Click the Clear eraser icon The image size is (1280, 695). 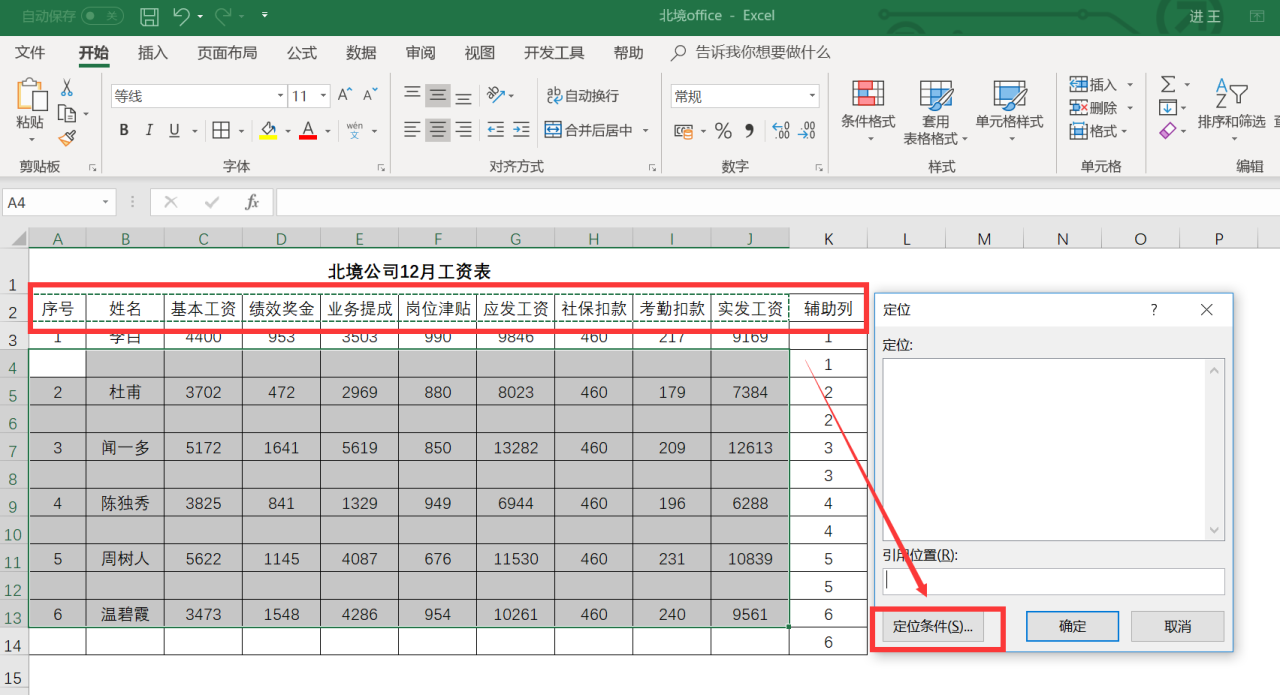[1168, 131]
